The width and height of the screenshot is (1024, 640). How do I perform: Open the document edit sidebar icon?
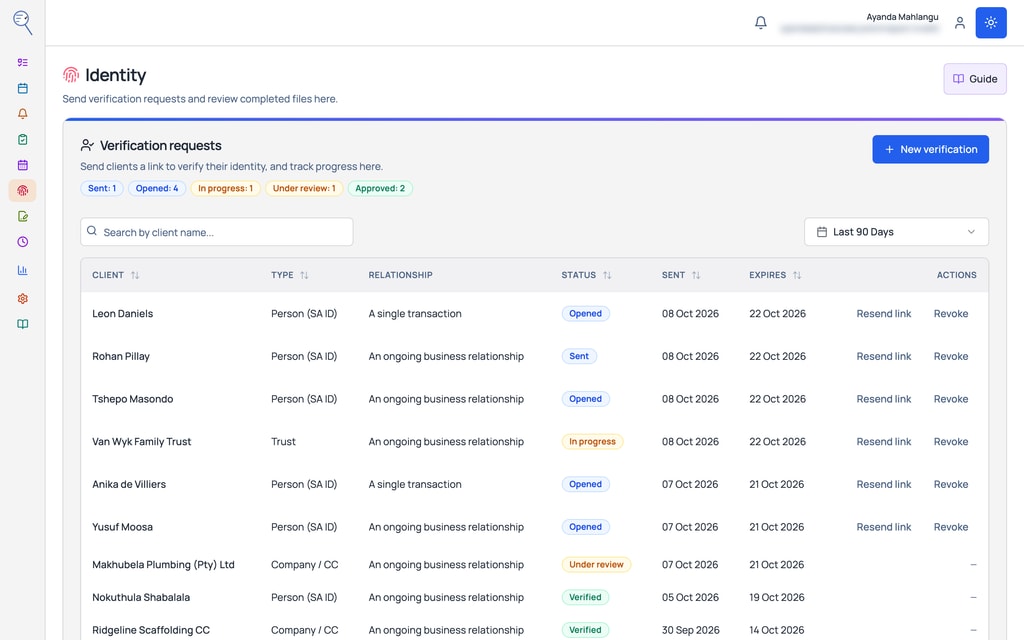click(22, 216)
